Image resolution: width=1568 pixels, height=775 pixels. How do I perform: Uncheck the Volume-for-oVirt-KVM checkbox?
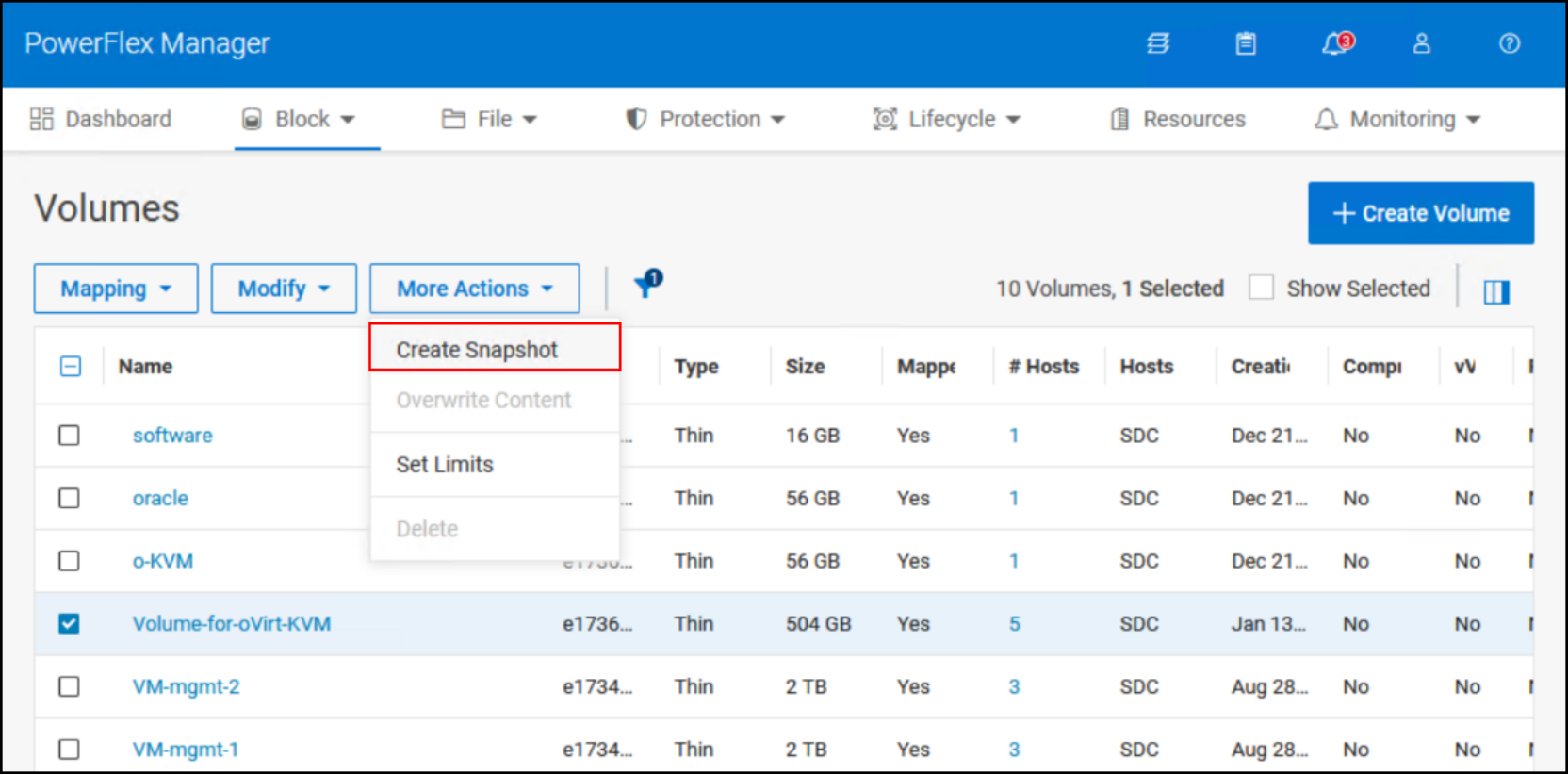[x=69, y=623]
